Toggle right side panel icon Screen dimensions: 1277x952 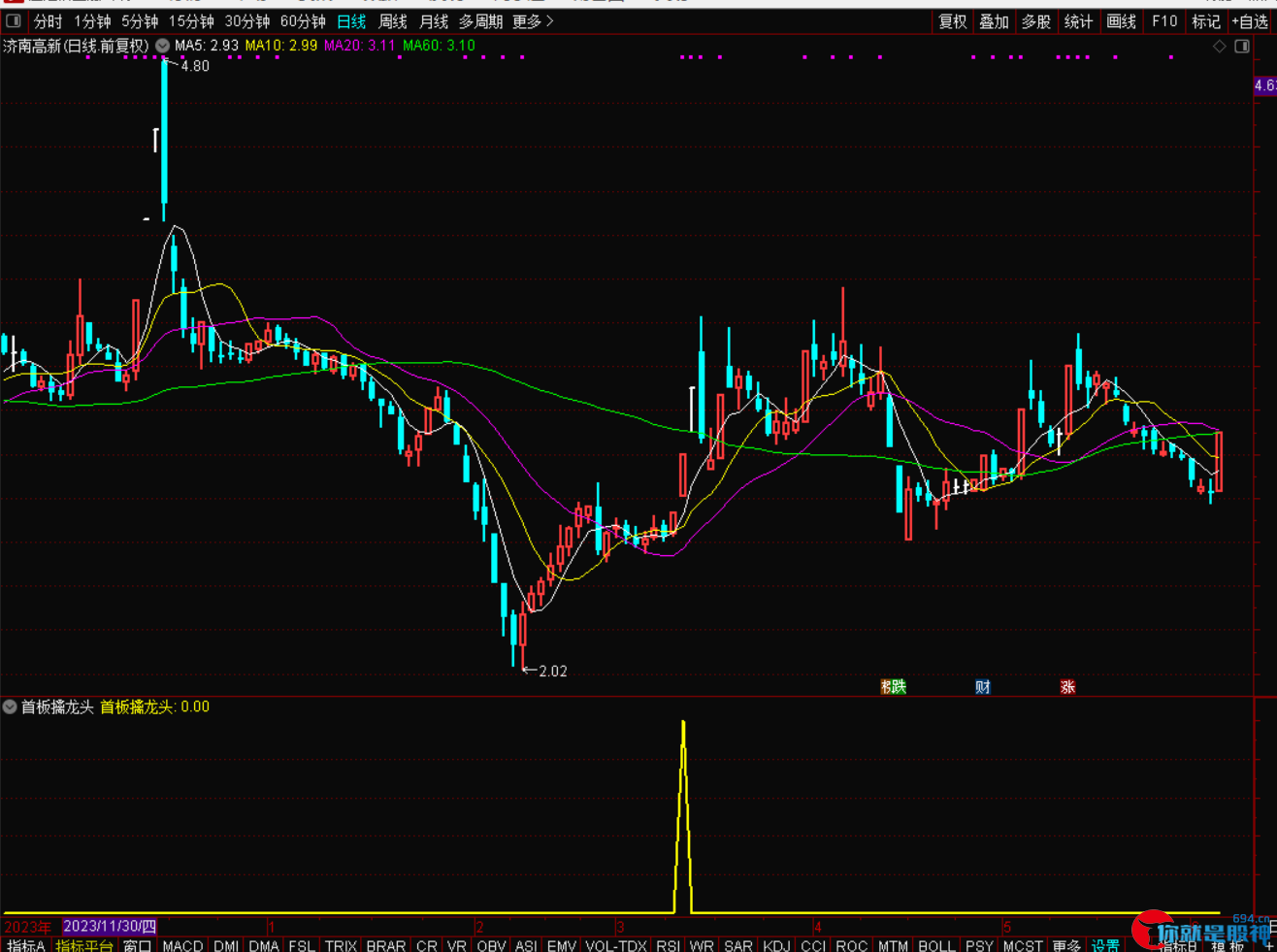tap(1242, 47)
